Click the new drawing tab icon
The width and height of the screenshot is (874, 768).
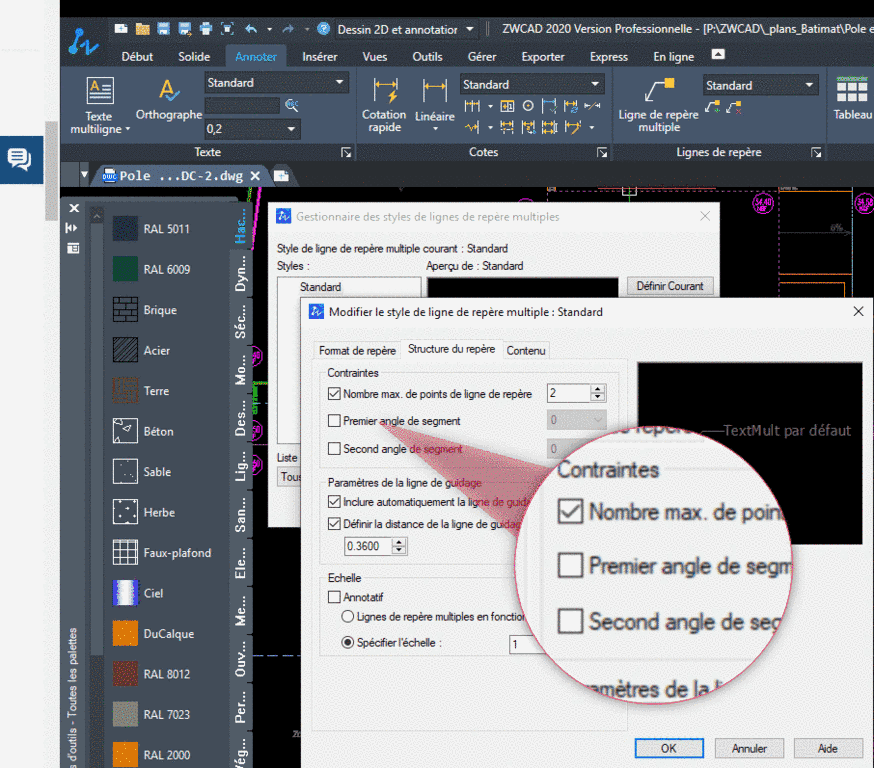pos(282,176)
